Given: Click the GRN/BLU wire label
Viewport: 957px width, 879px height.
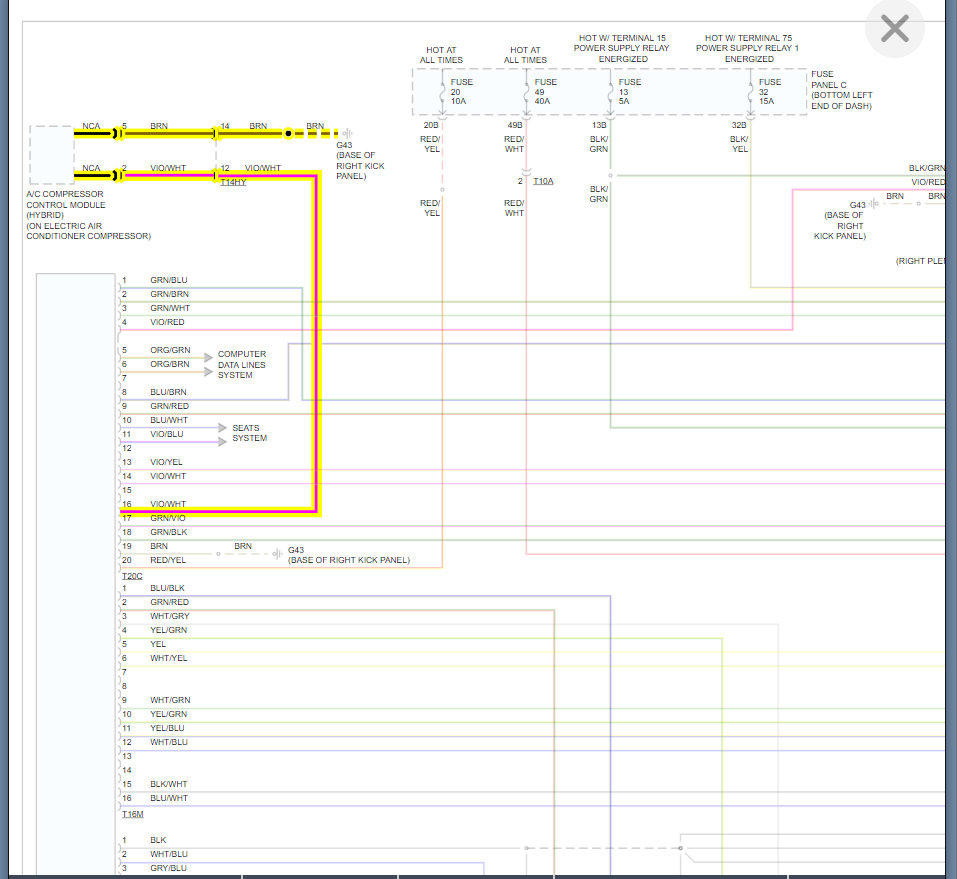Looking at the screenshot, I should tap(169, 280).
